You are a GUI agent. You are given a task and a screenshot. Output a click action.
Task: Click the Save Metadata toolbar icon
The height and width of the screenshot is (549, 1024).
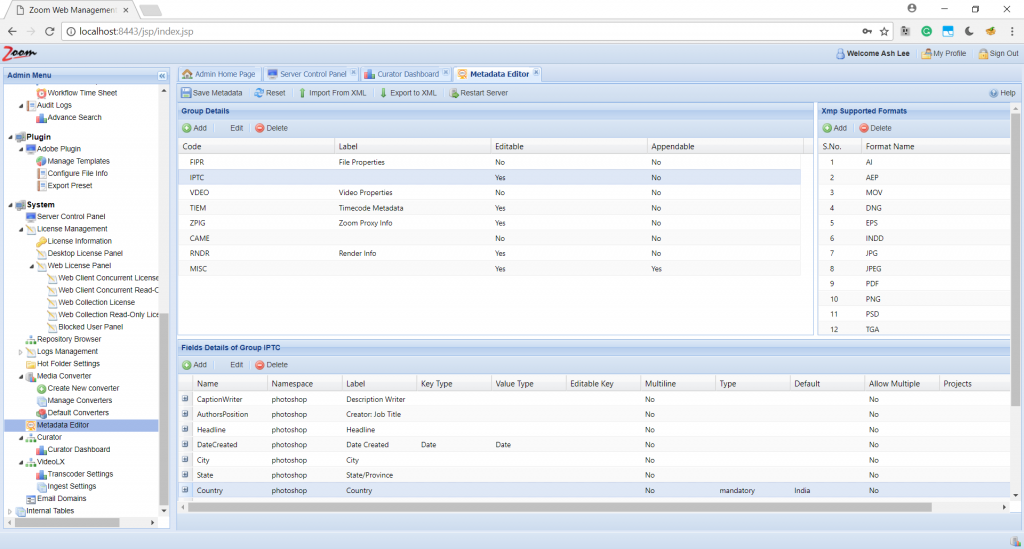[187, 93]
